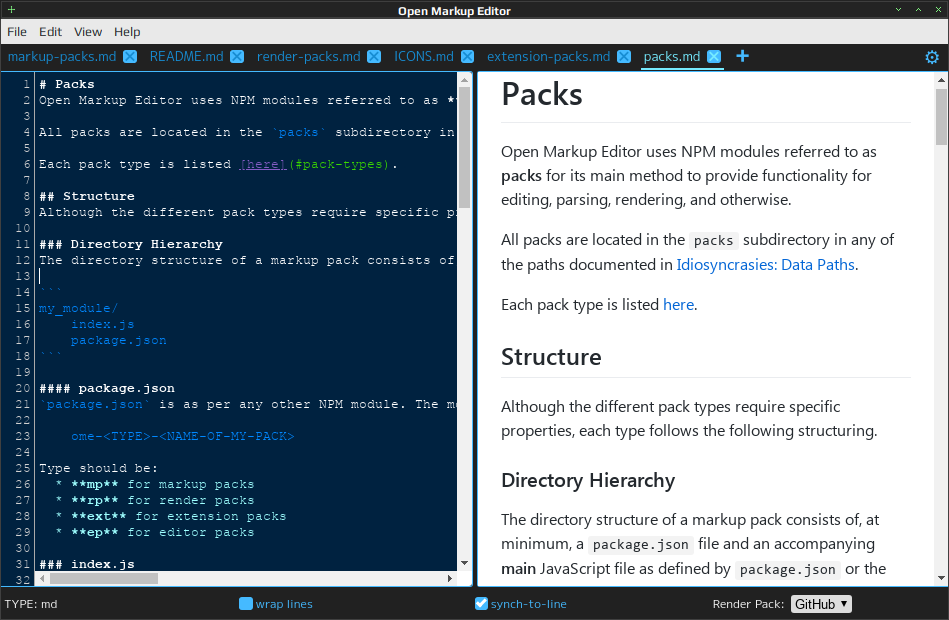Click the '#### package.json' line in editor
The height and width of the screenshot is (620, 949).
107,388
